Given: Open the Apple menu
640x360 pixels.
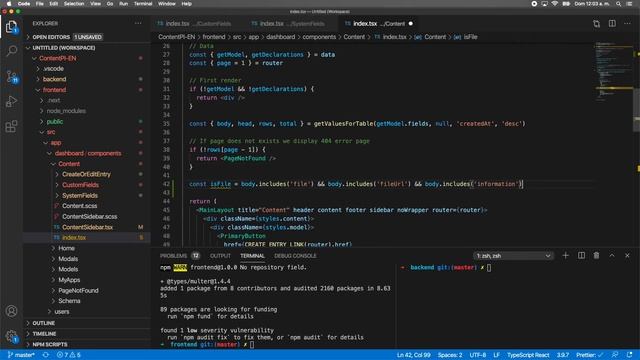Looking at the screenshot, I should (x=9, y=4).
